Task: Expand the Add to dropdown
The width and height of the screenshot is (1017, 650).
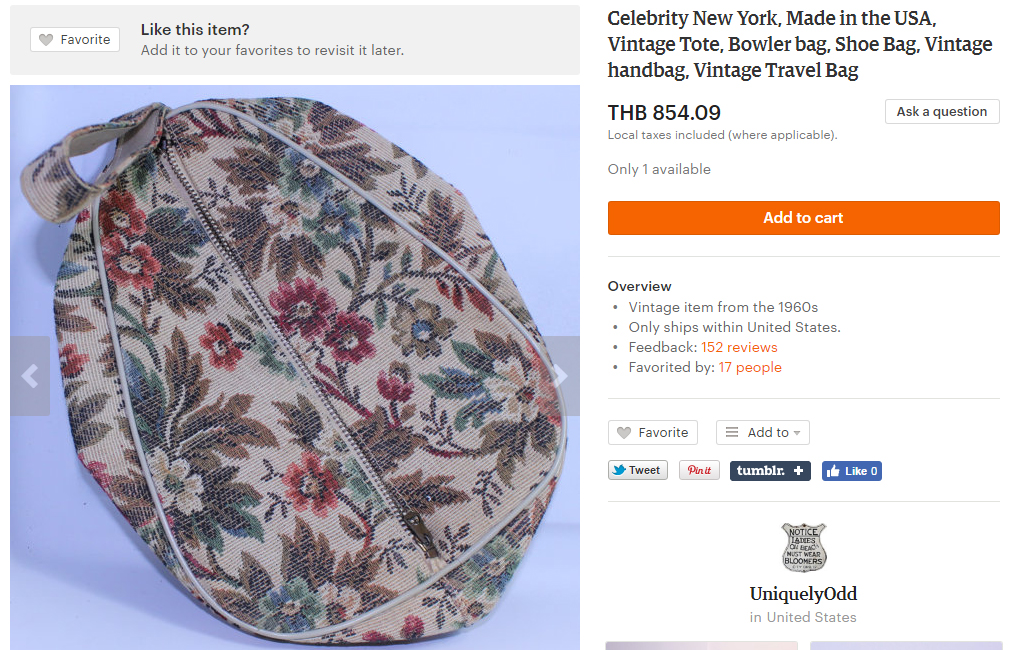Action: pyautogui.click(x=762, y=433)
